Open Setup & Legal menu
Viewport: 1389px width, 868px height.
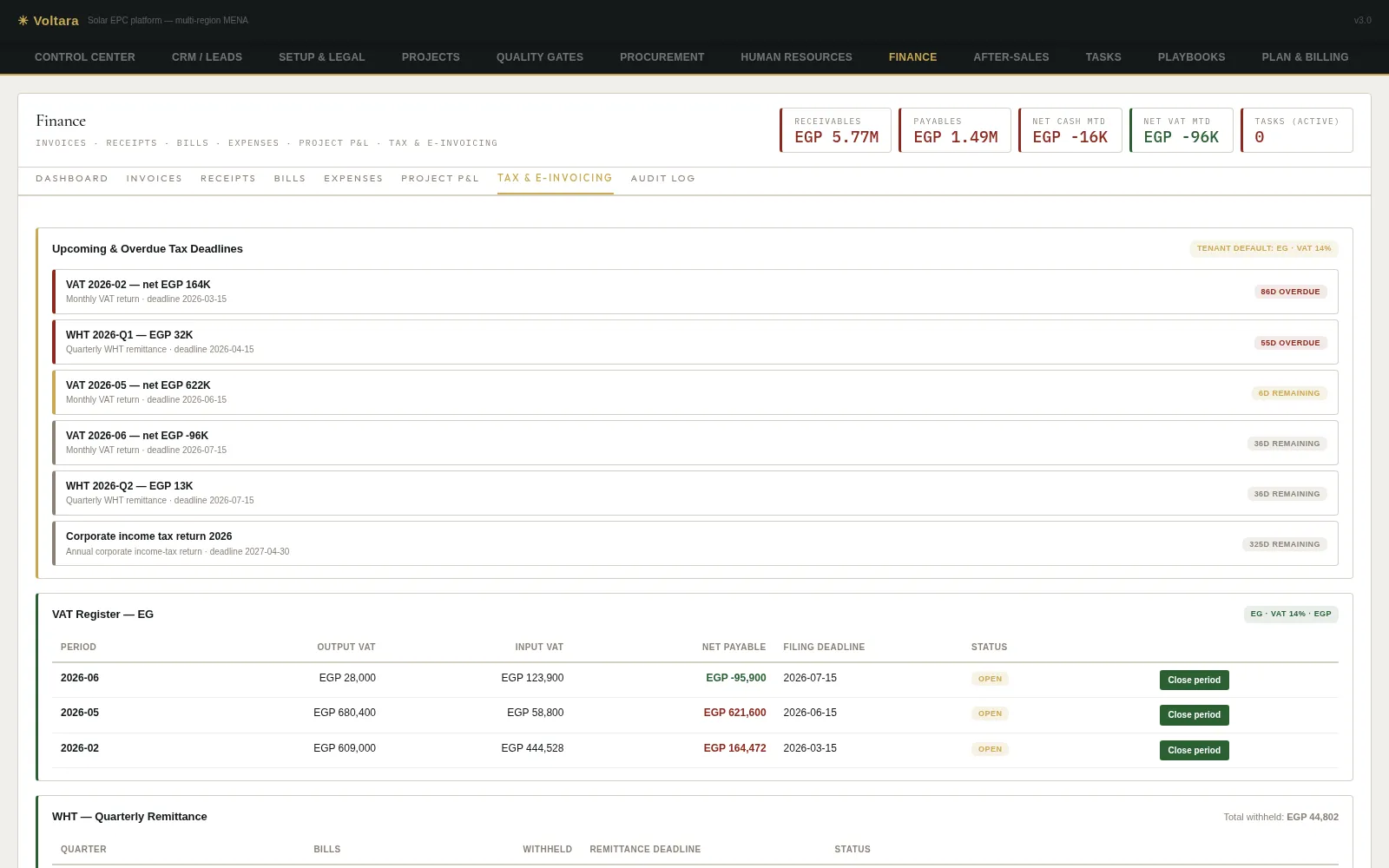tap(322, 57)
